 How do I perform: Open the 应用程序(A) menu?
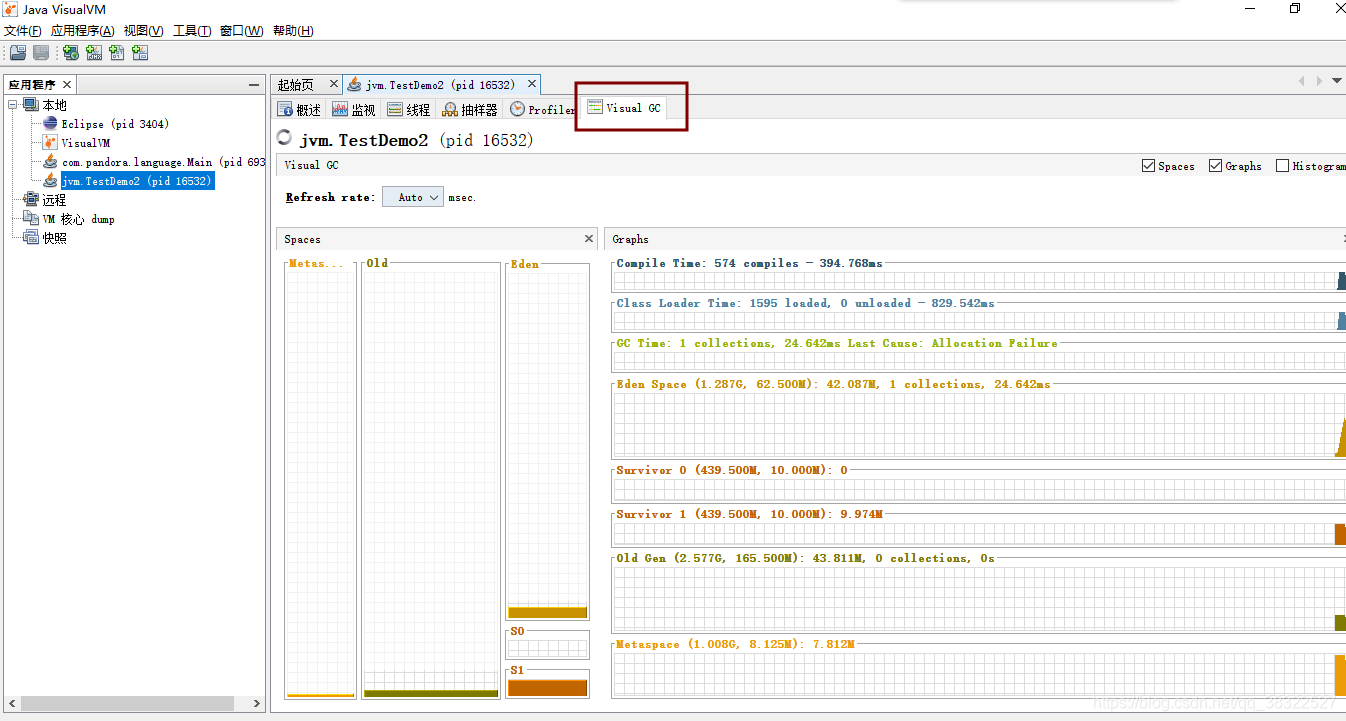pos(82,31)
